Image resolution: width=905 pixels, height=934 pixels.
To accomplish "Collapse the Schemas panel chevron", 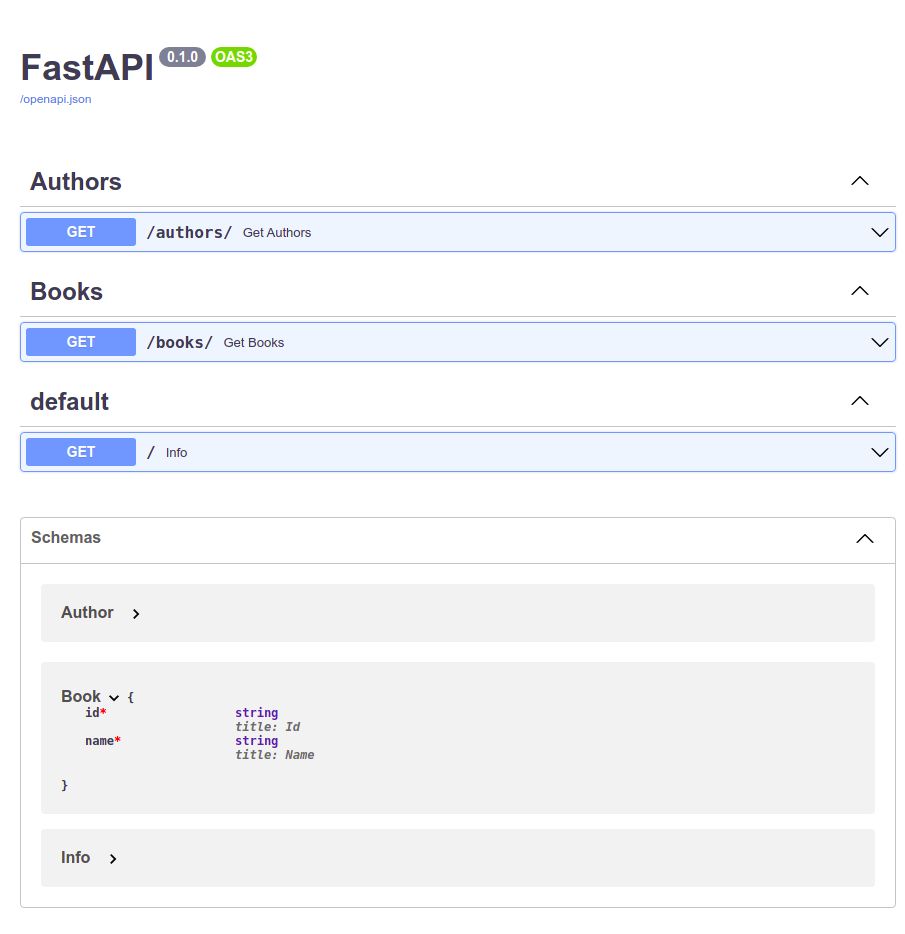I will coord(865,538).
